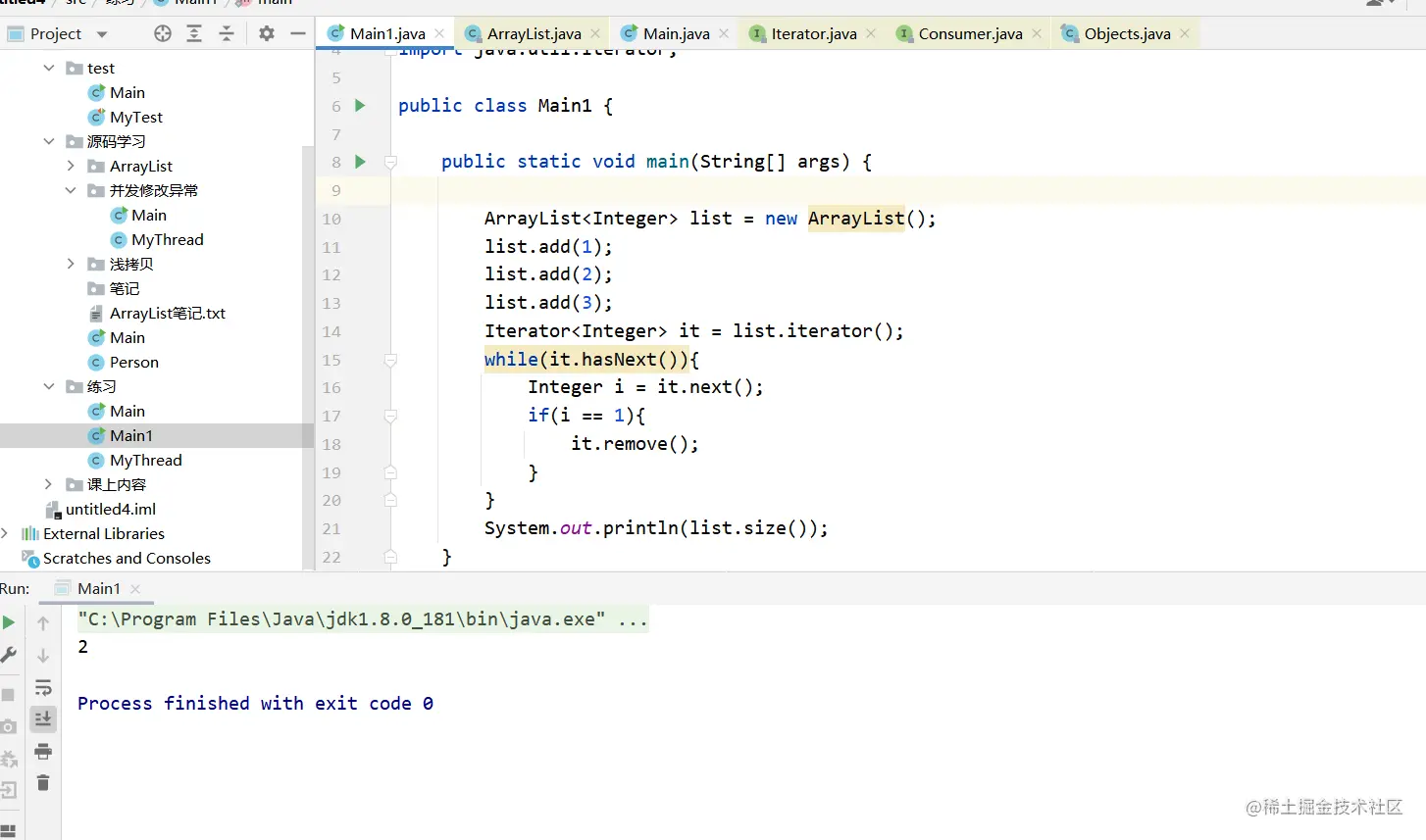Click the wrench icon in Run toolbar

point(9,655)
